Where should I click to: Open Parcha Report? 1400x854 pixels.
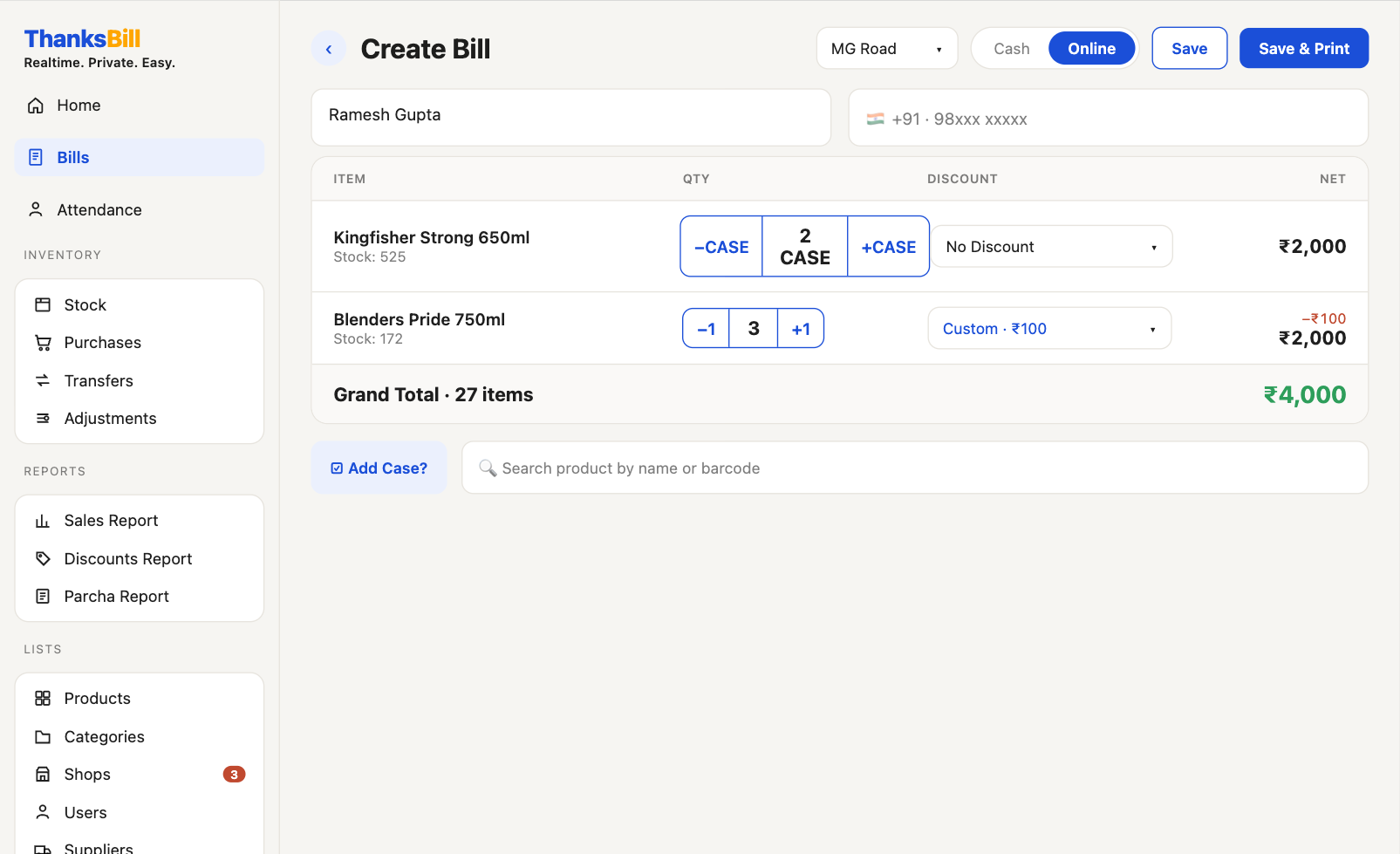coord(140,597)
